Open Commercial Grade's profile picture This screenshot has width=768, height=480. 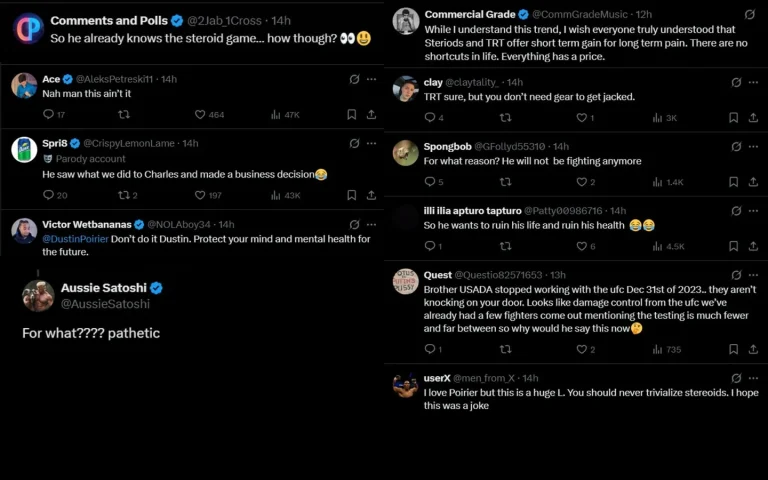coord(405,21)
